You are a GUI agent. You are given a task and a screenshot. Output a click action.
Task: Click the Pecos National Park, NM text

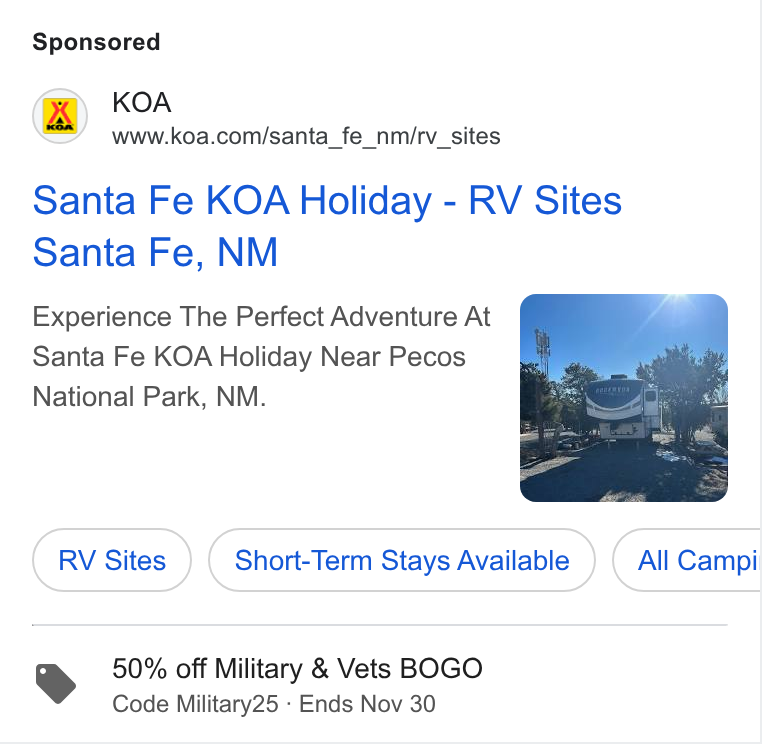249,377
